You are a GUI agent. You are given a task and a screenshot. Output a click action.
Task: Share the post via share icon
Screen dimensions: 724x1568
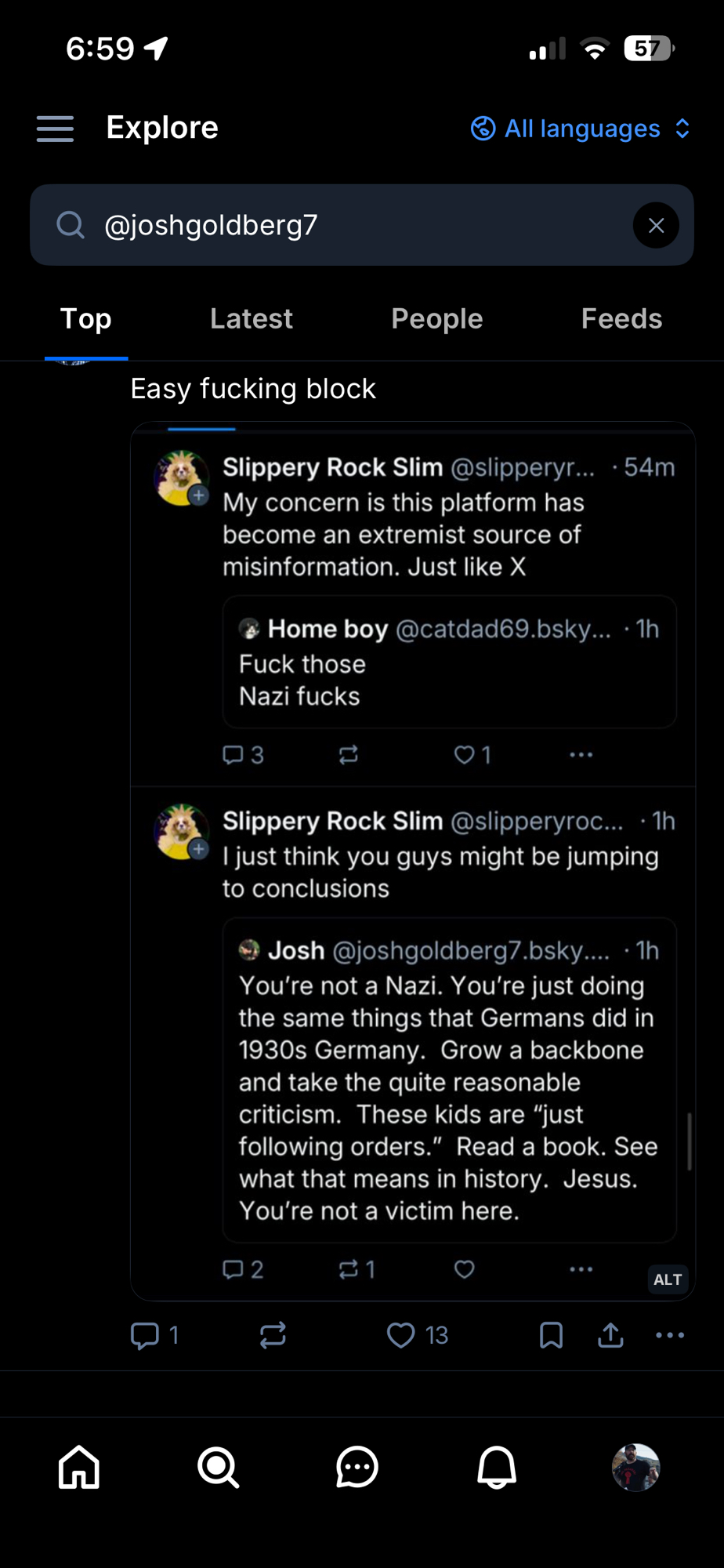coord(610,1335)
